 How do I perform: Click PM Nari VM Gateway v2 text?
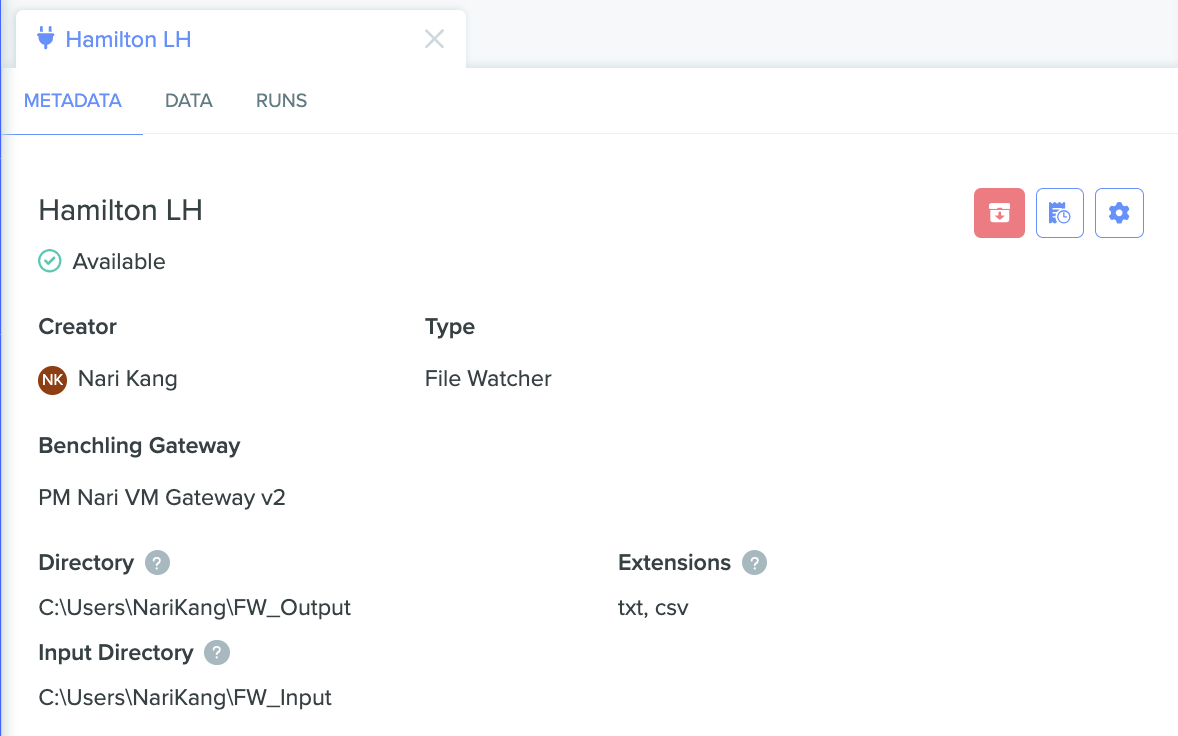click(162, 497)
